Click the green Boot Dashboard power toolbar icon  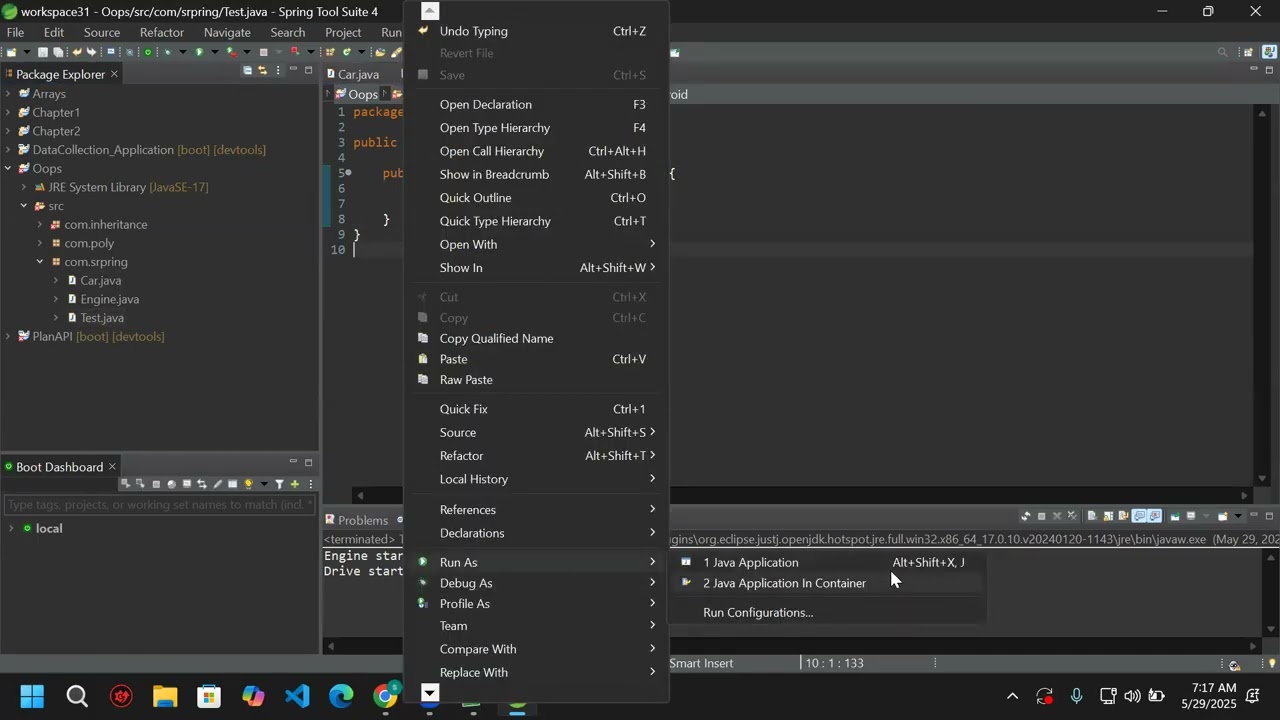148,52
